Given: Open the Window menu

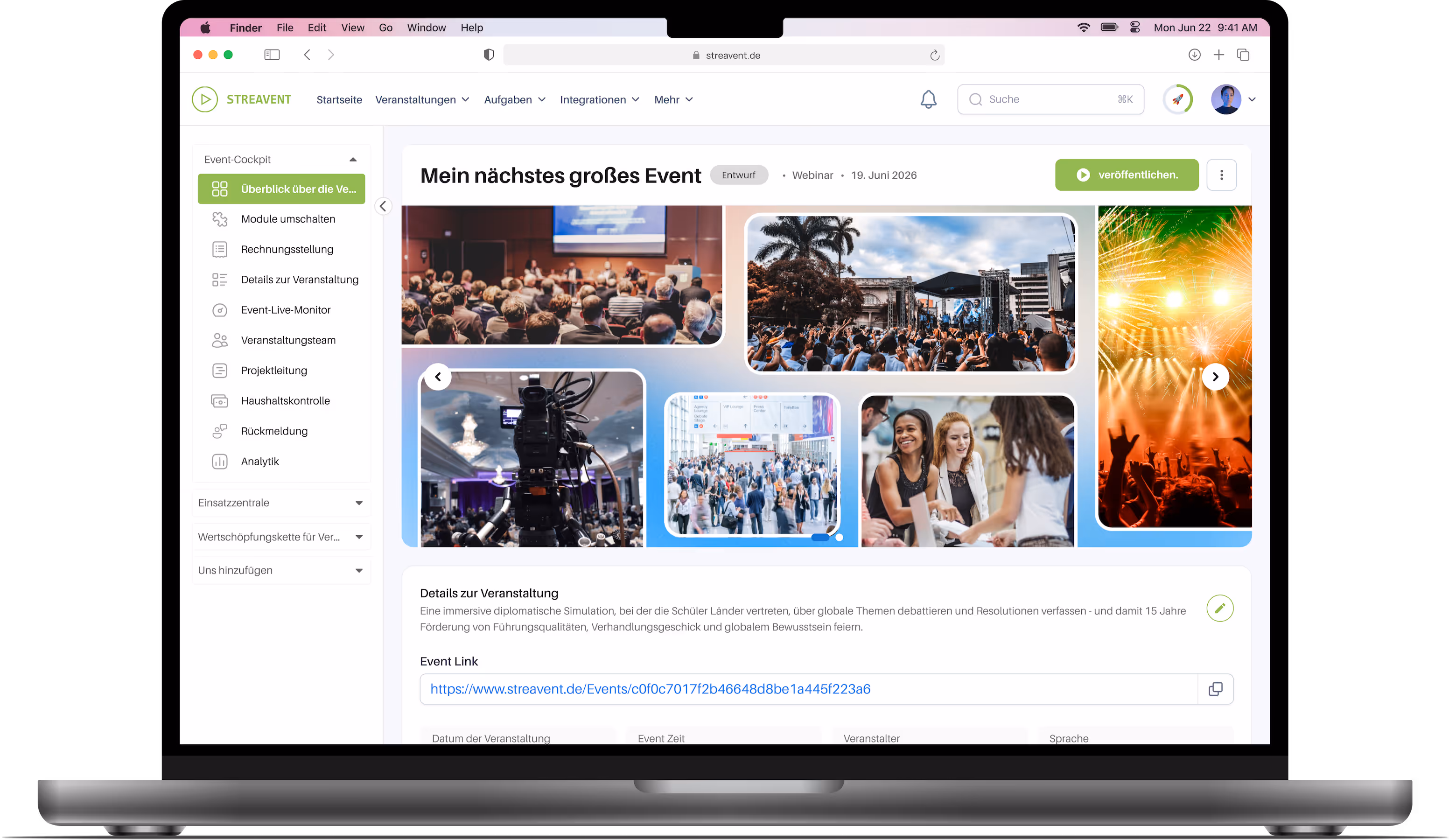Looking at the screenshot, I should [426, 28].
